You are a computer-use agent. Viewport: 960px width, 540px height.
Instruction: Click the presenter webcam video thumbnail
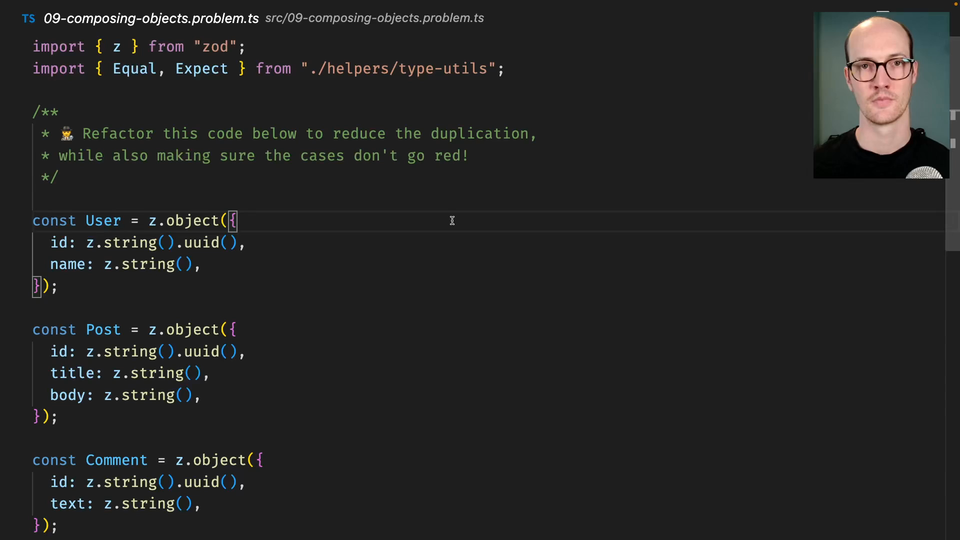pyautogui.click(x=881, y=95)
